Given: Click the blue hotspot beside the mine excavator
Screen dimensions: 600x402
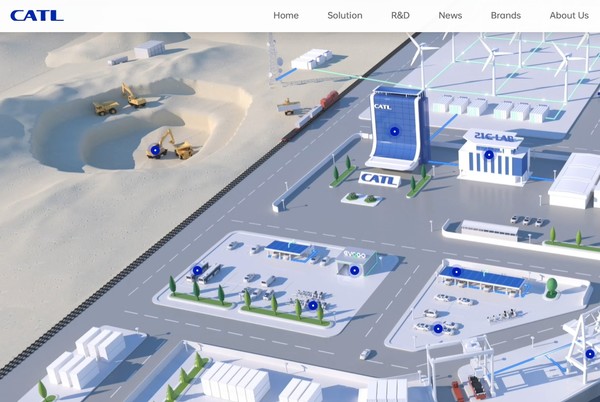Looking at the screenshot, I should [155, 150].
